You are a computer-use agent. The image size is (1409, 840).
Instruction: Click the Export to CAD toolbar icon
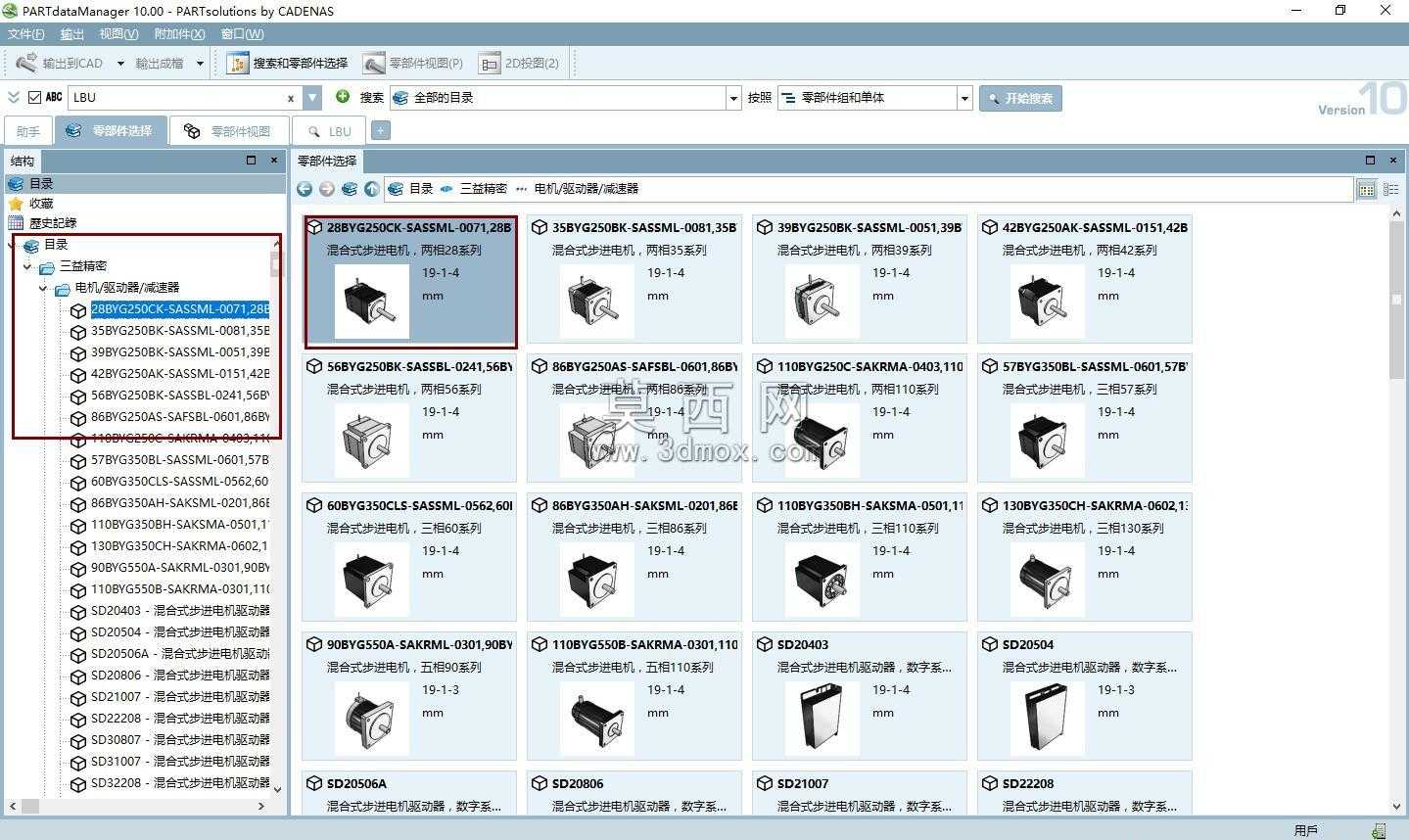click(x=27, y=63)
